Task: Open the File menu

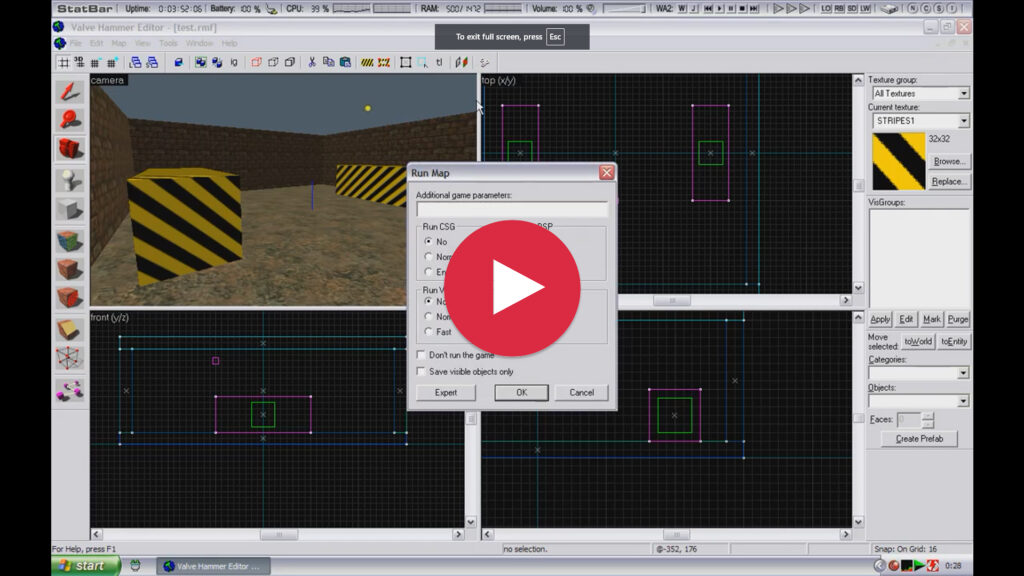Action: tap(76, 43)
